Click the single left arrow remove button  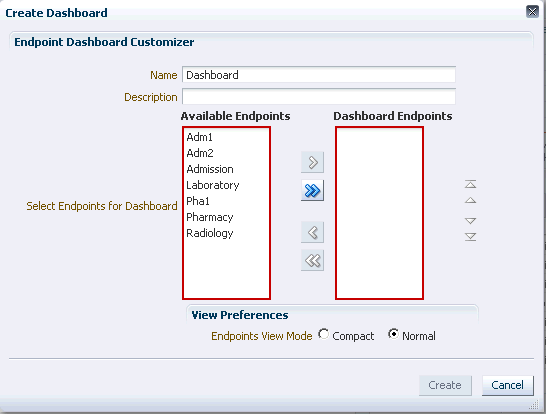pos(312,232)
